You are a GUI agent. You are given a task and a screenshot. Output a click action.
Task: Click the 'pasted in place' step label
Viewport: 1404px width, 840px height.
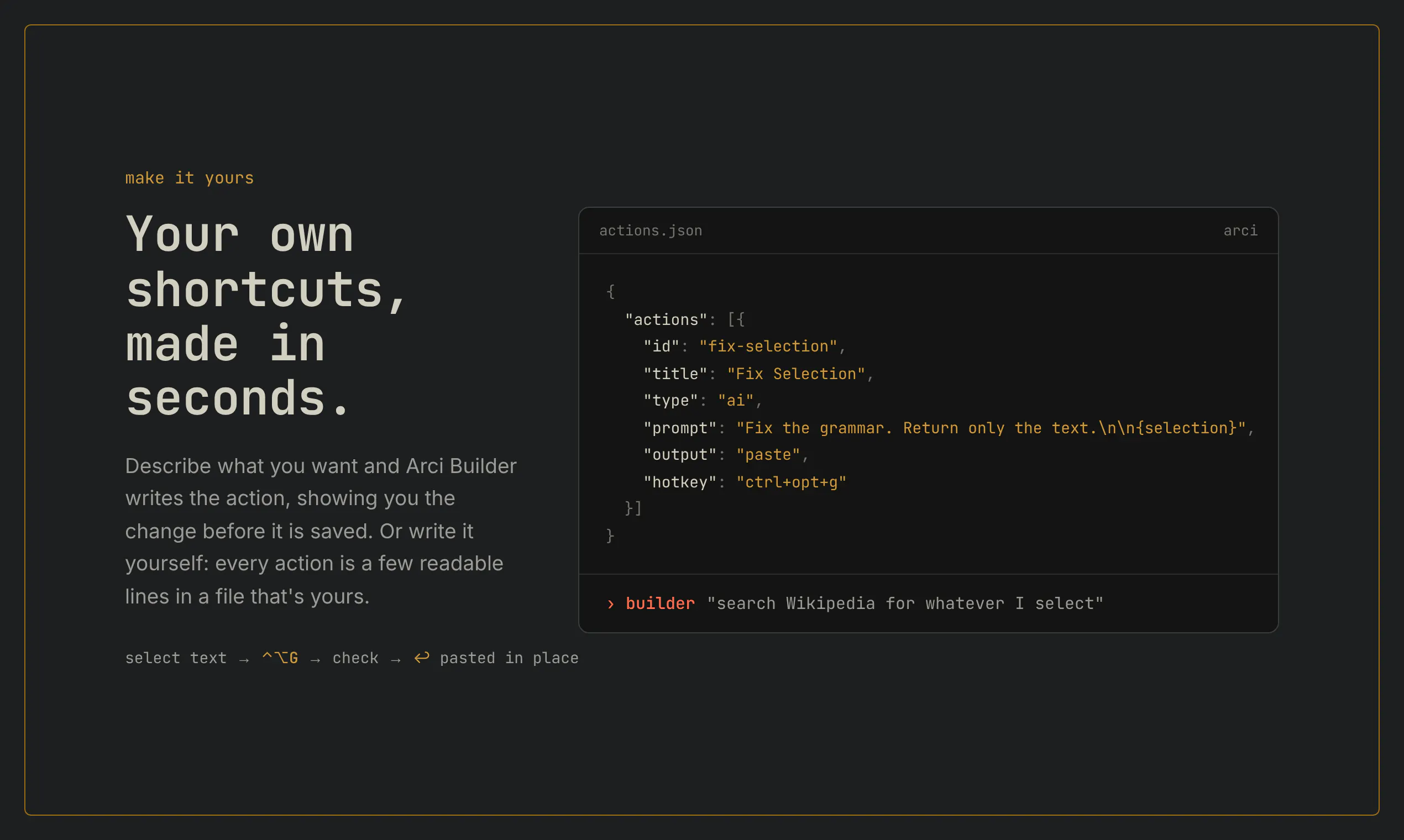[x=509, y=658]
